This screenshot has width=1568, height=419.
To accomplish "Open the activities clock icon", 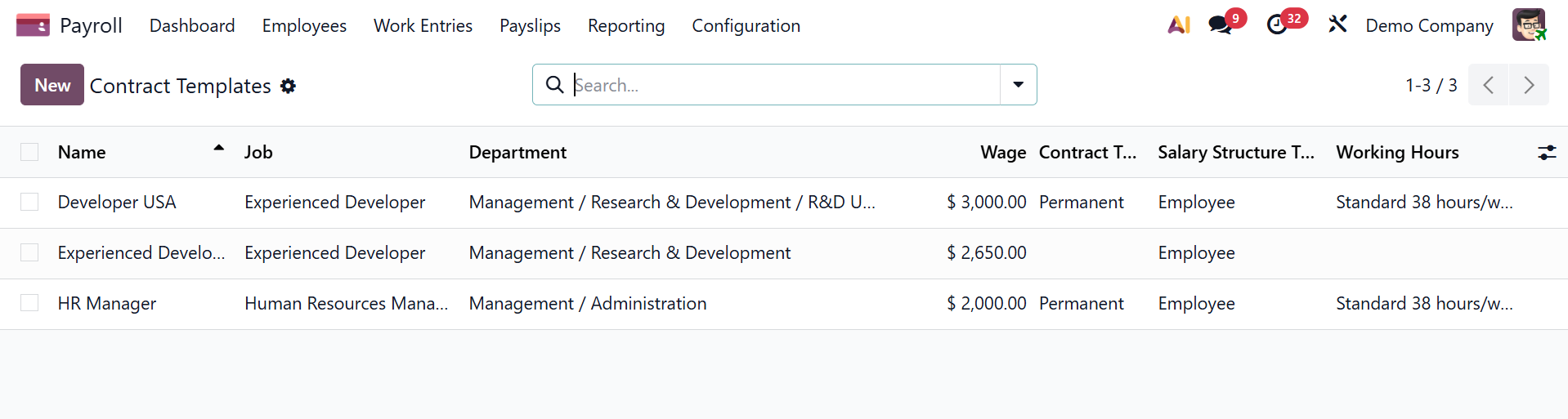I will pyautogui.click(x=1277, y=25).
